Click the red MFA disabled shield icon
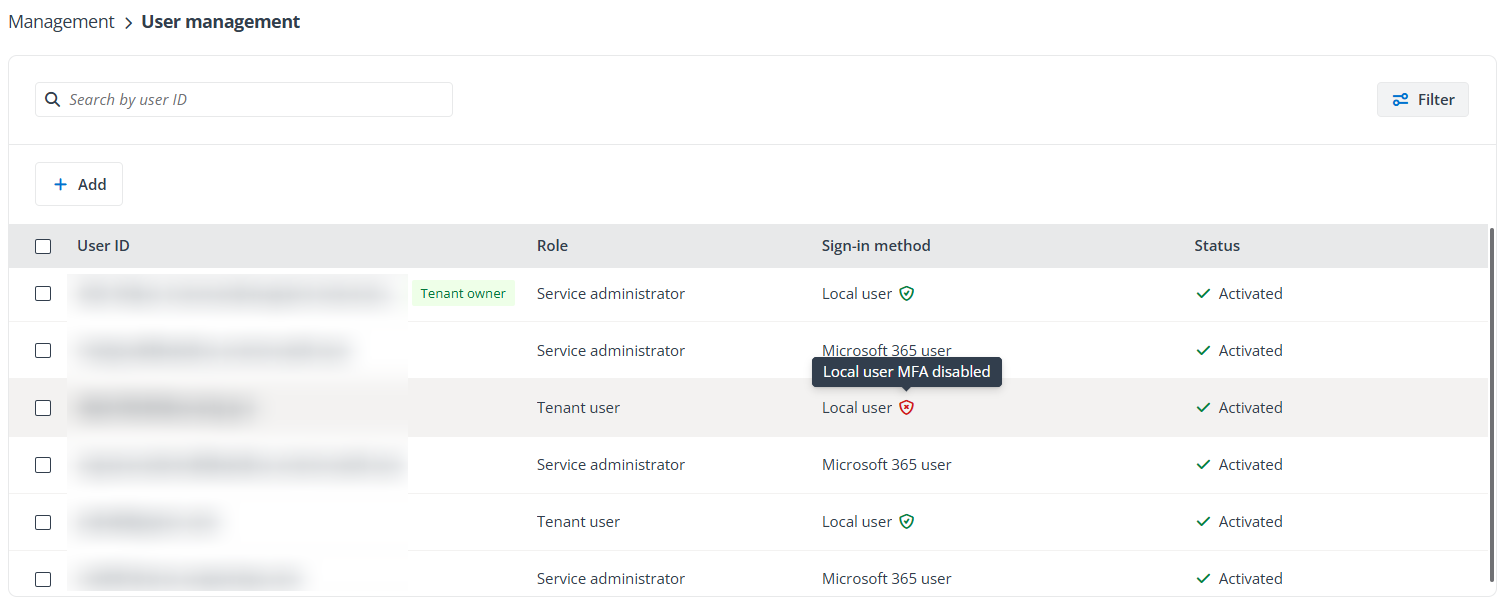This screenshot has width=1507, height=611. pos(907,407)
